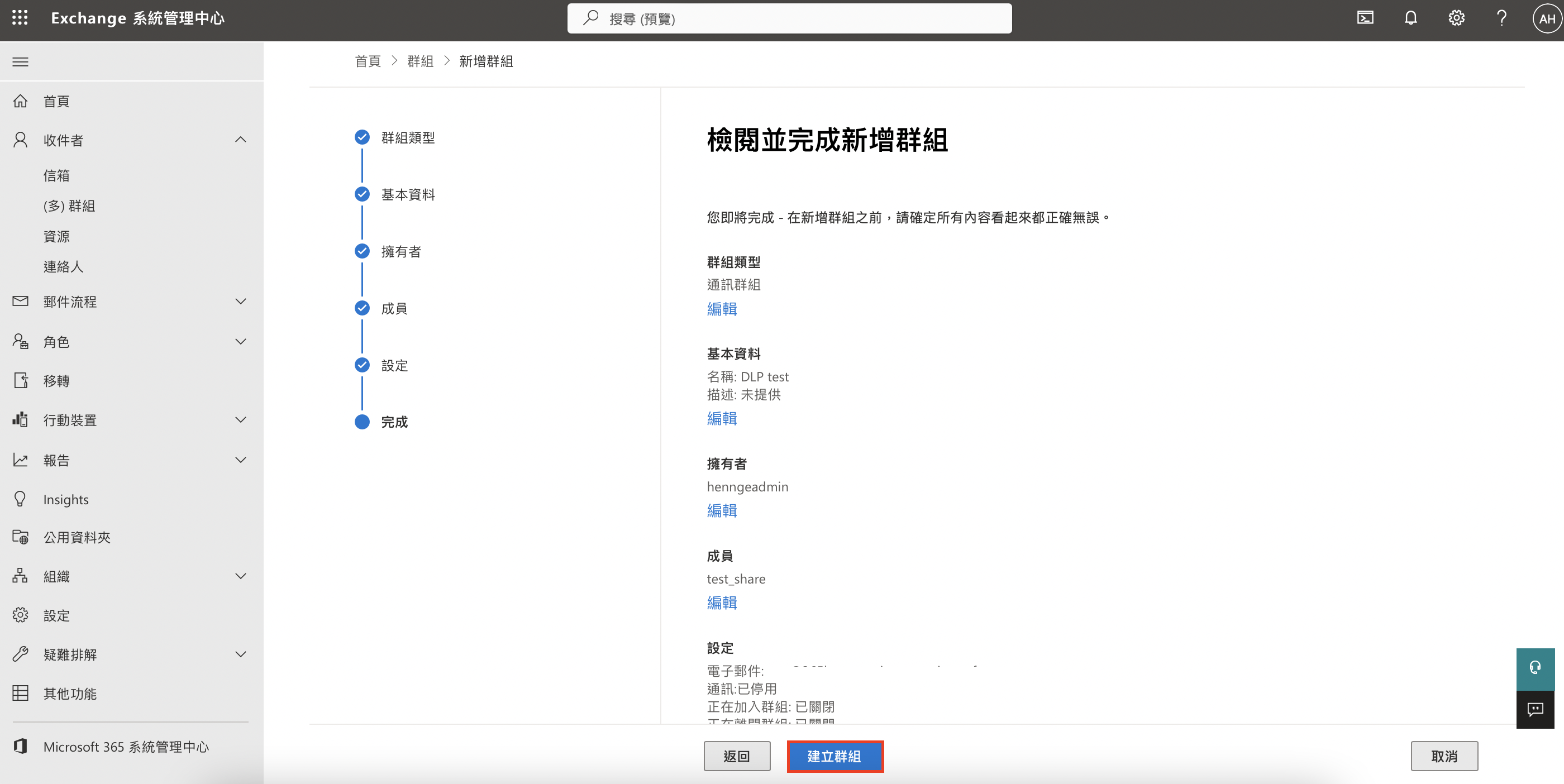Click the 首頁 home icon in sidebar

click(x=20, y=101)
